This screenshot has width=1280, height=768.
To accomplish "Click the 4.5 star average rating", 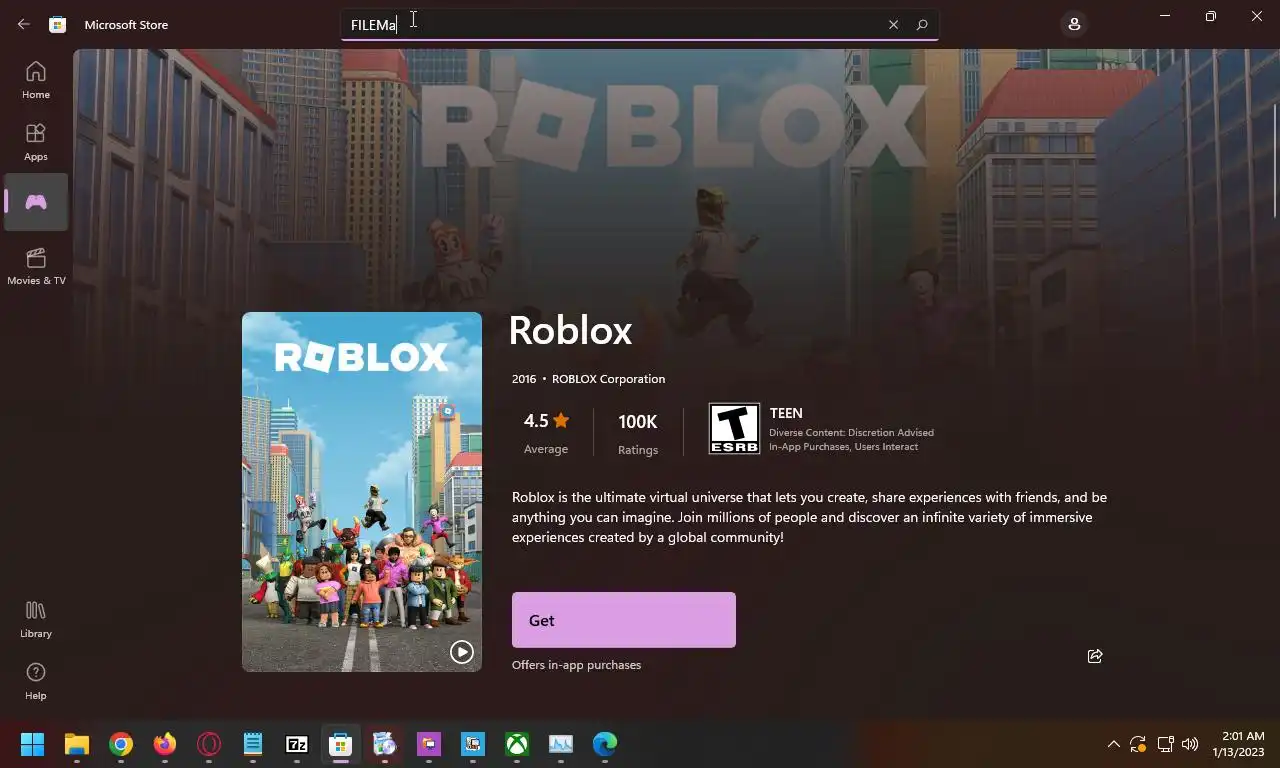I will click(546, 432).
